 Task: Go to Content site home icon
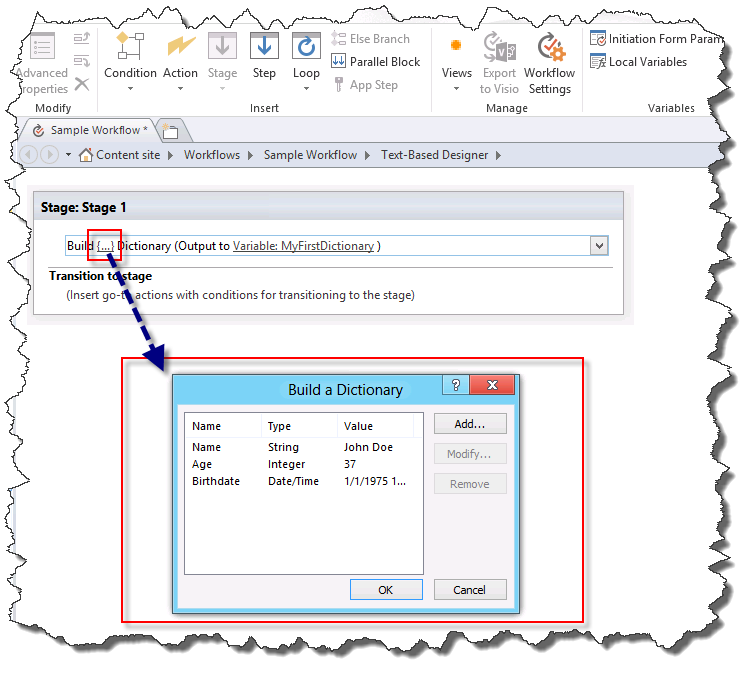pyautogui.click(x=85, y=155)
